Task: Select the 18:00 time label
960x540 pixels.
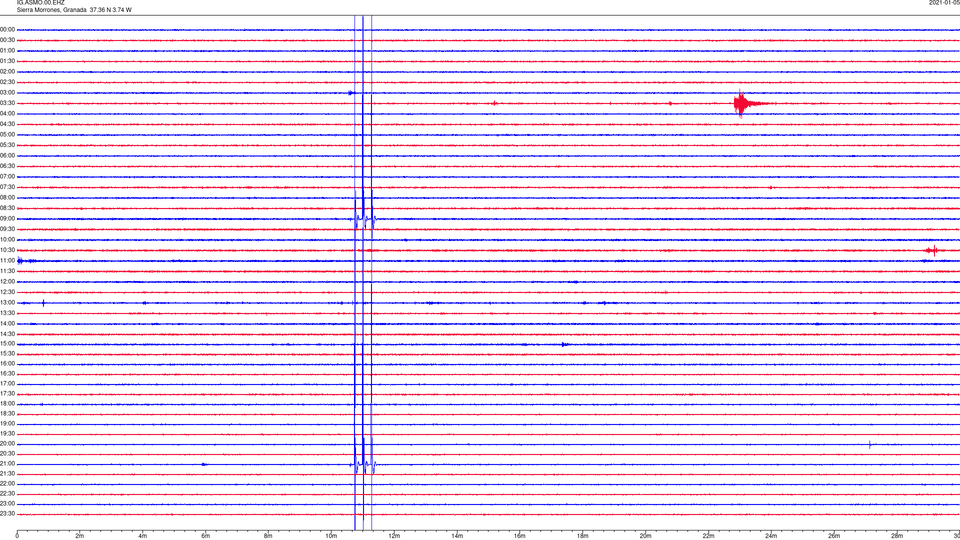Action: (x=7, y=403)
